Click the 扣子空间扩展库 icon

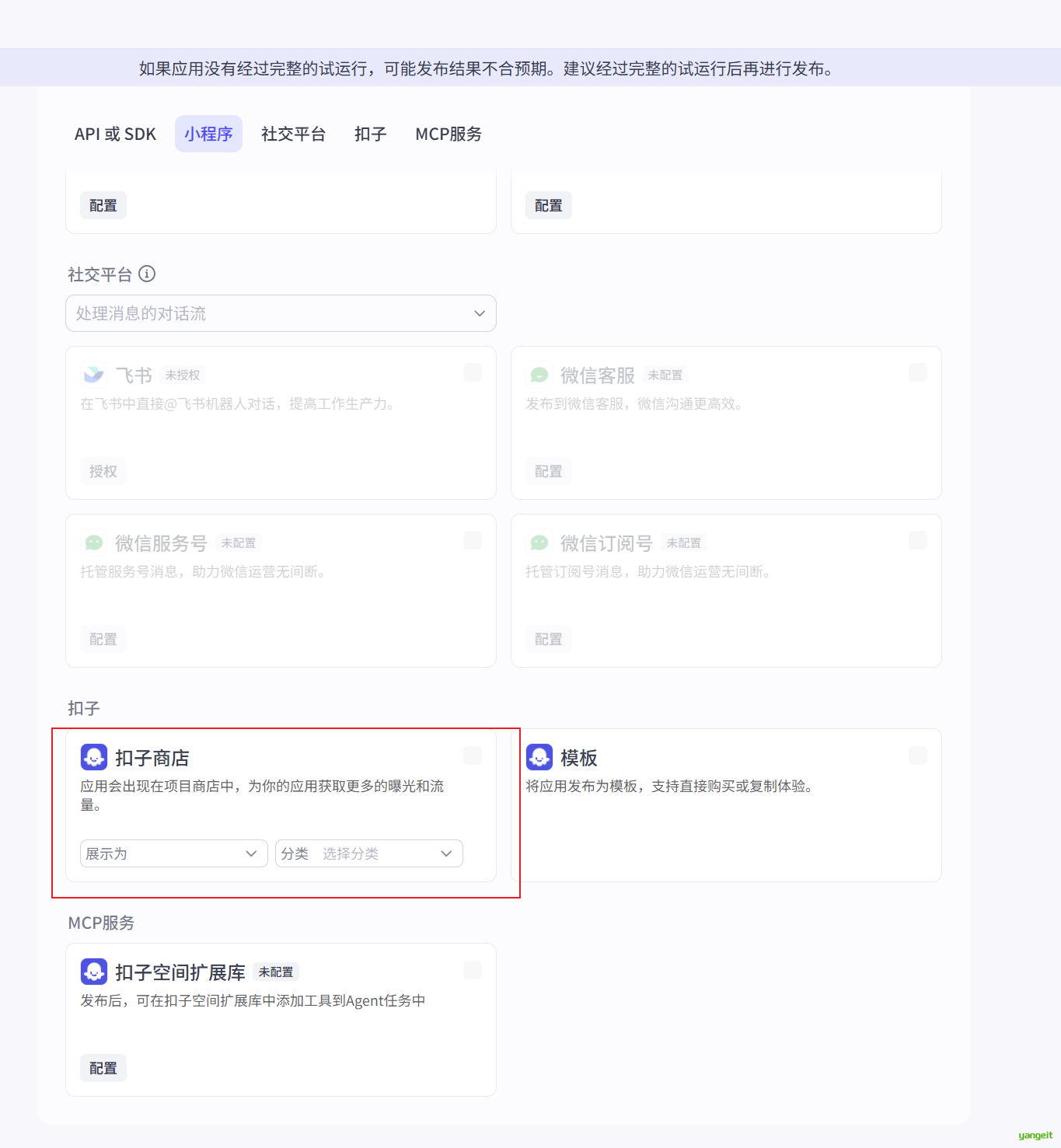tap(94, 972)
